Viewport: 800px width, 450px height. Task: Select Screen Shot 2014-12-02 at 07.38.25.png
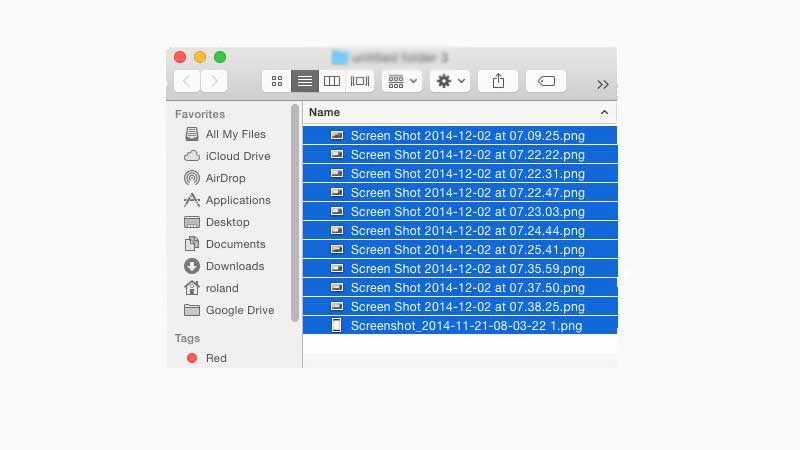tap(460, 307)
